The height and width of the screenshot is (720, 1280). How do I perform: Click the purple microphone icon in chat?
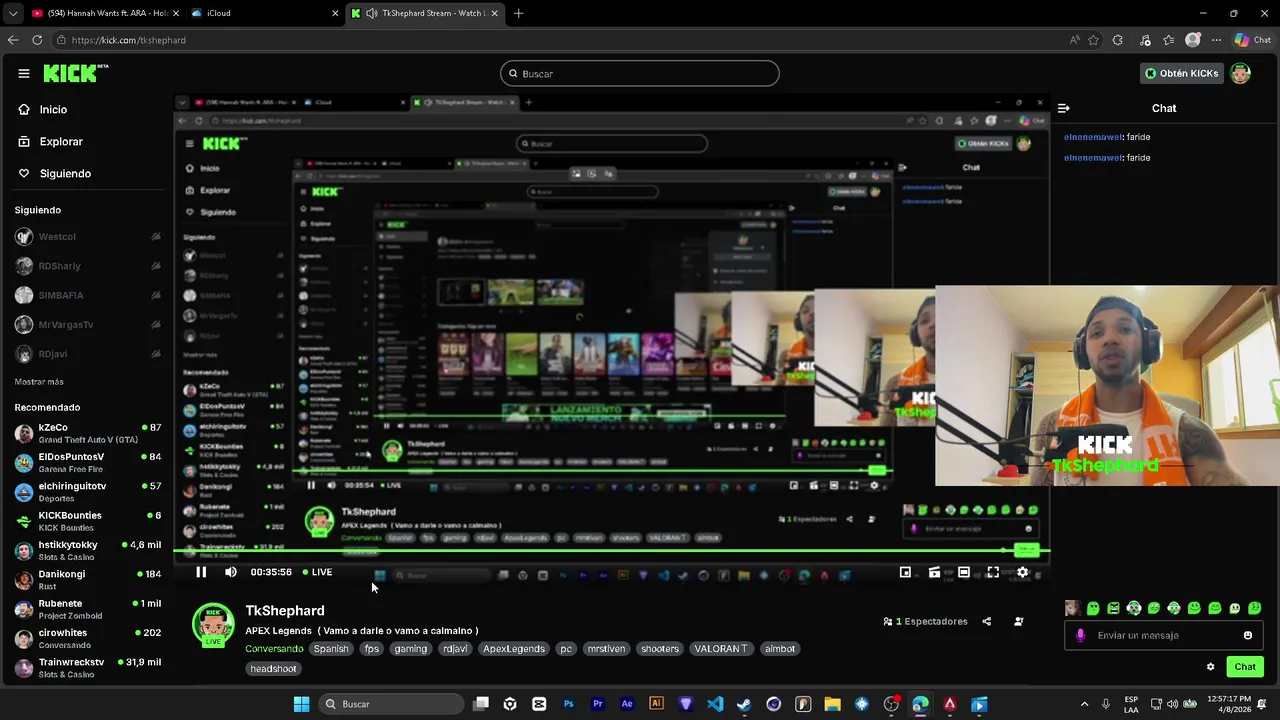(x=1080, y=636)
